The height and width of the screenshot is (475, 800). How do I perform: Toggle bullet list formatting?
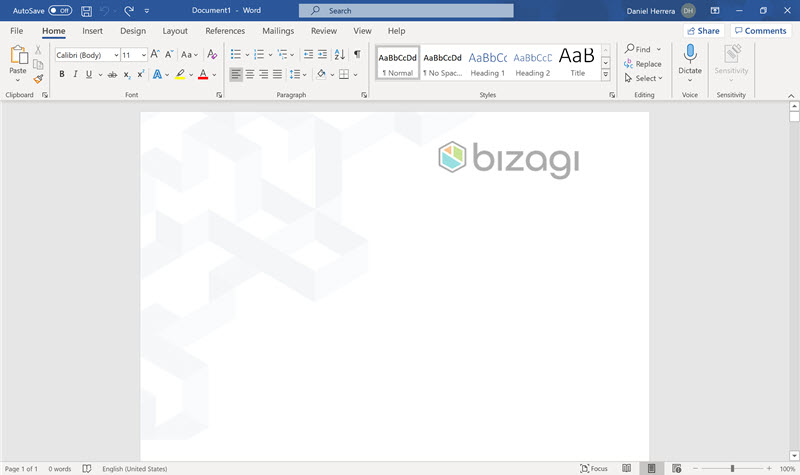coord(236,54)
